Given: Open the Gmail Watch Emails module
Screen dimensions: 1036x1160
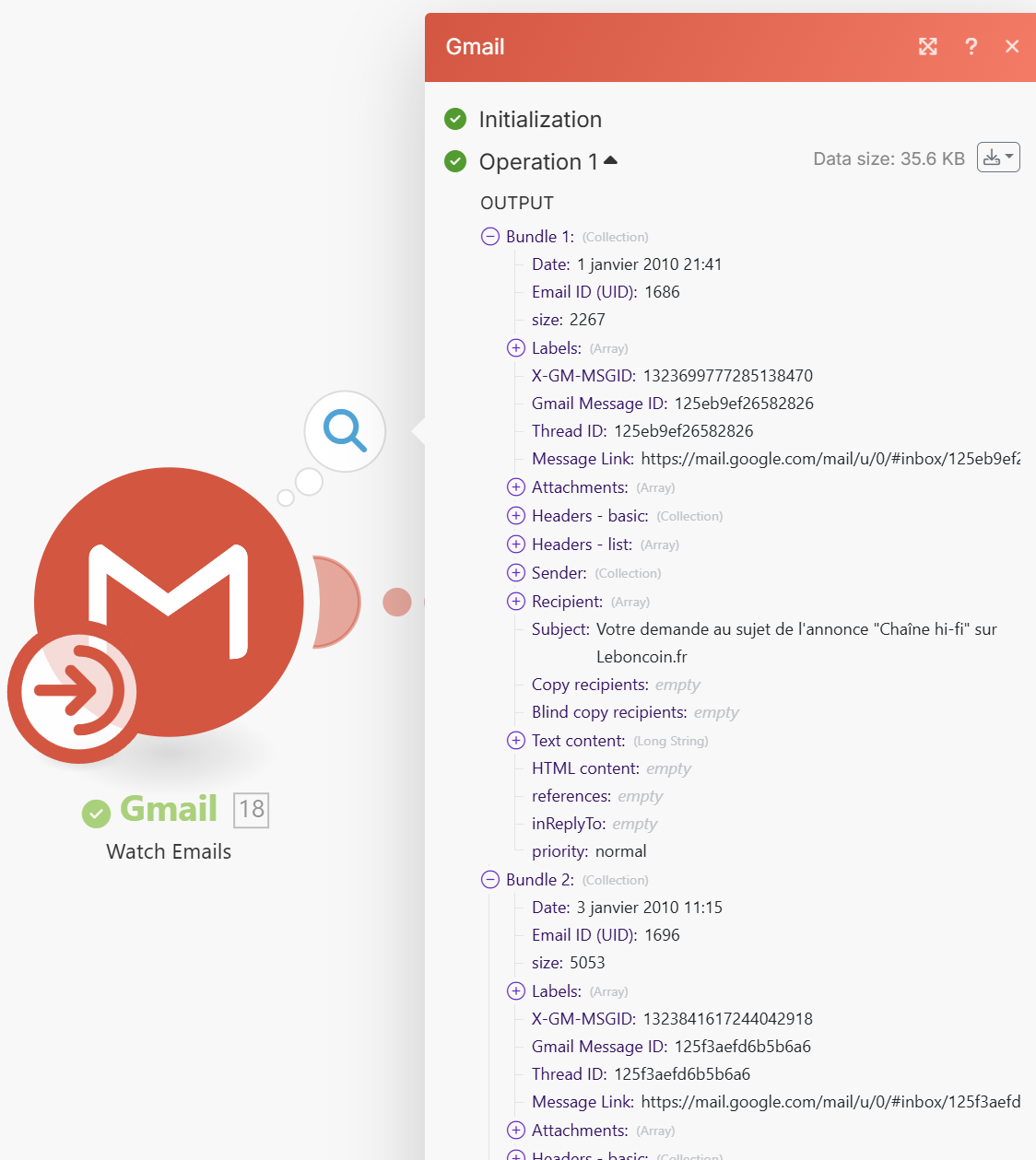Looking at the screenshot, I should click(169, 602).
